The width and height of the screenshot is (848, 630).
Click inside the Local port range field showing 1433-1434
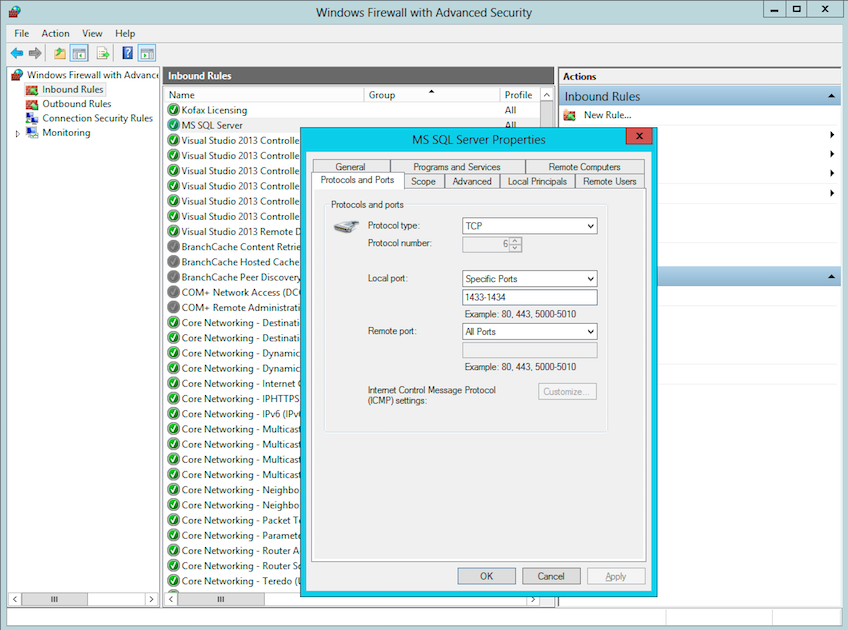coord(529,297)
